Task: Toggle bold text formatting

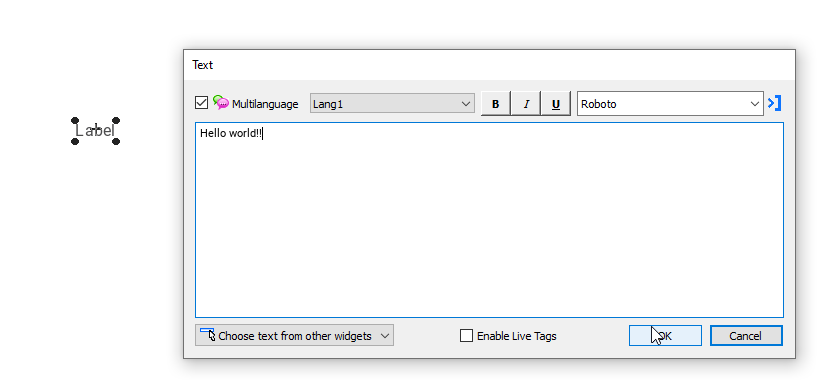Action: (496, 103)
